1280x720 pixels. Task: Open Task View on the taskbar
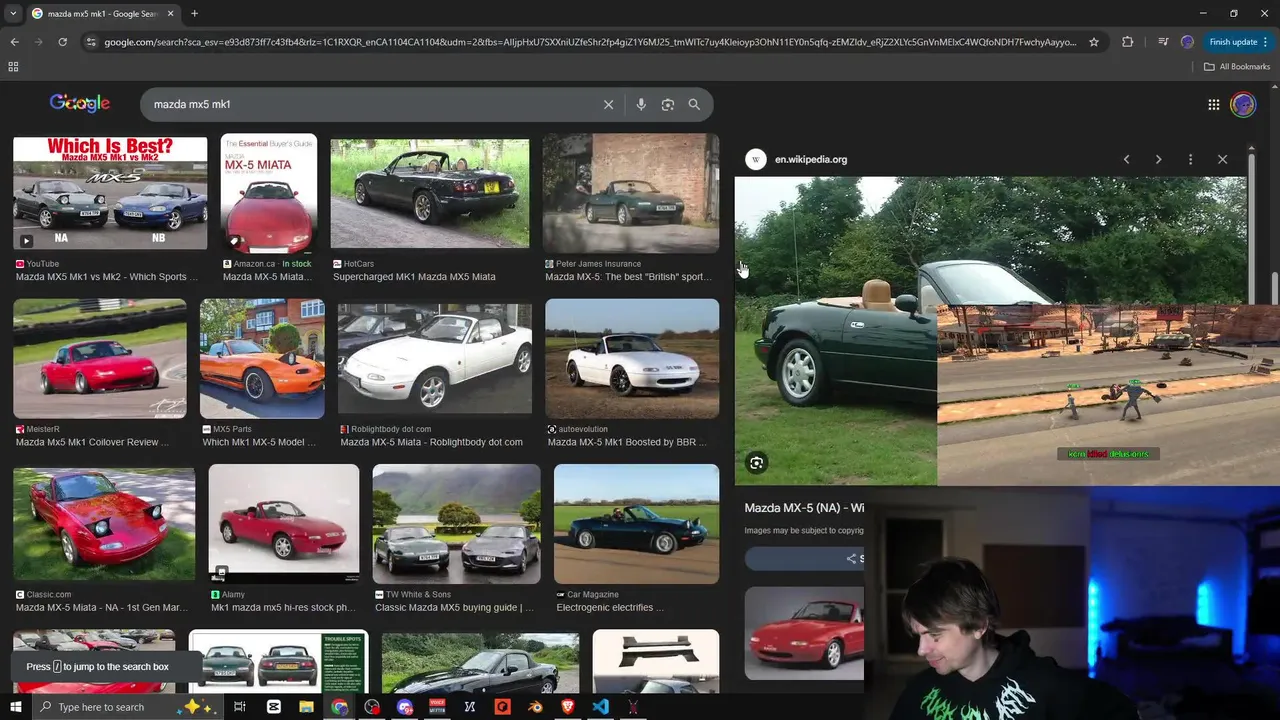[240, 707]
